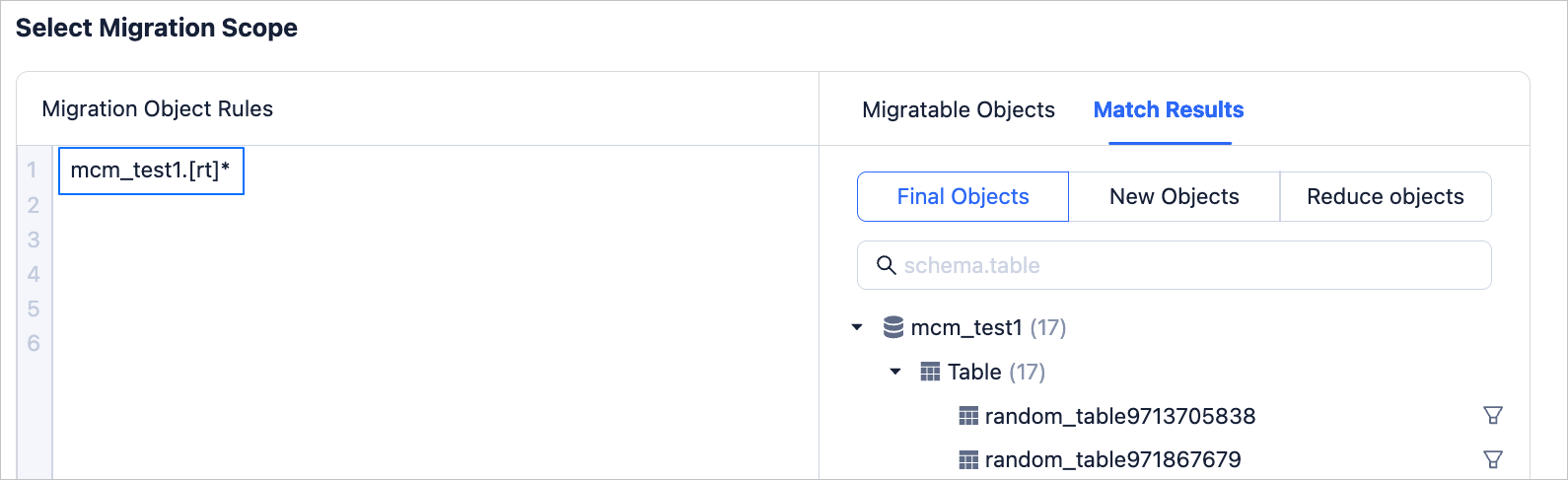Click the mcm_test1 database icon
The width and height of the screenshot is (1568, 480).
(x=893, y=327)
